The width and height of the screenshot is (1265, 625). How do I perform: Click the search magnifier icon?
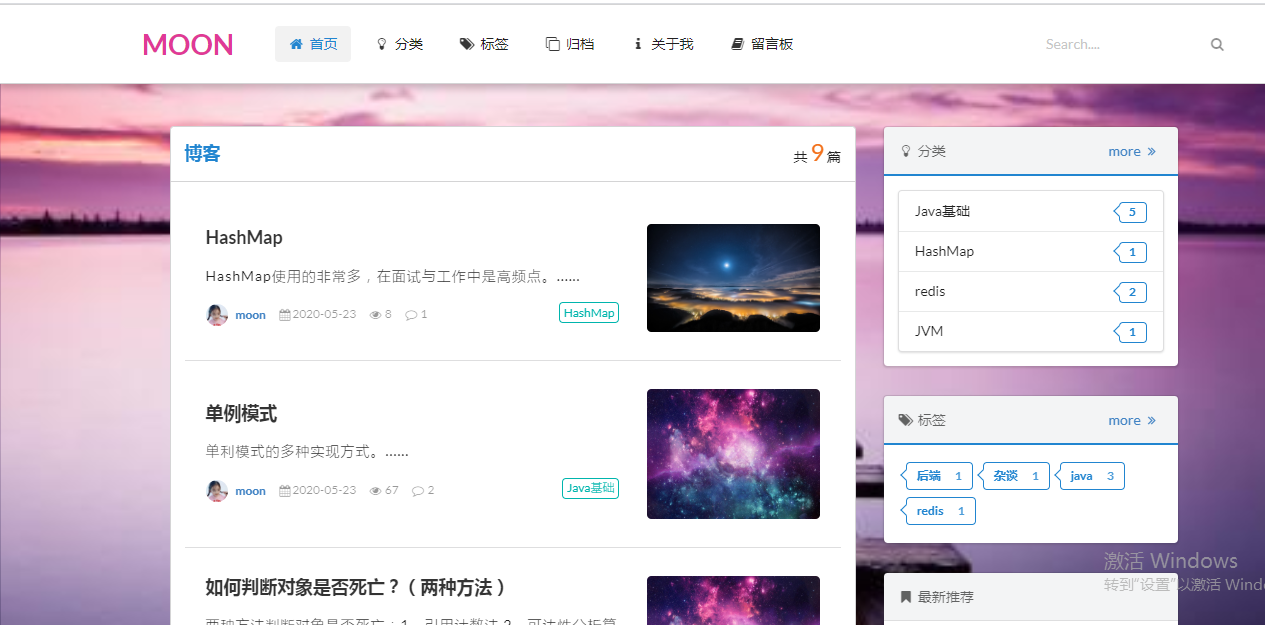(x=1216, y=44)
